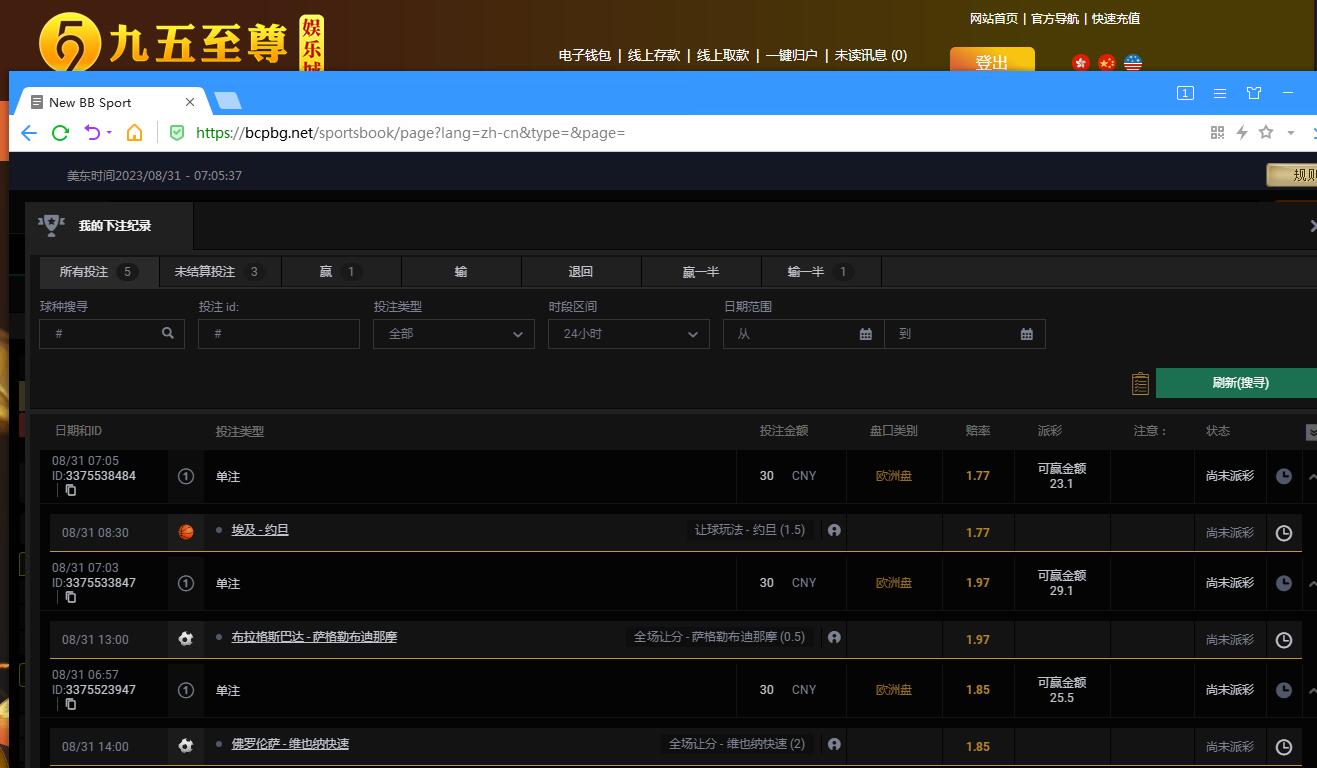Screen dimensions: 1317x768
Task: Close the New BB Sport tab
Action: pyautogui.click(x=190, y=102)
